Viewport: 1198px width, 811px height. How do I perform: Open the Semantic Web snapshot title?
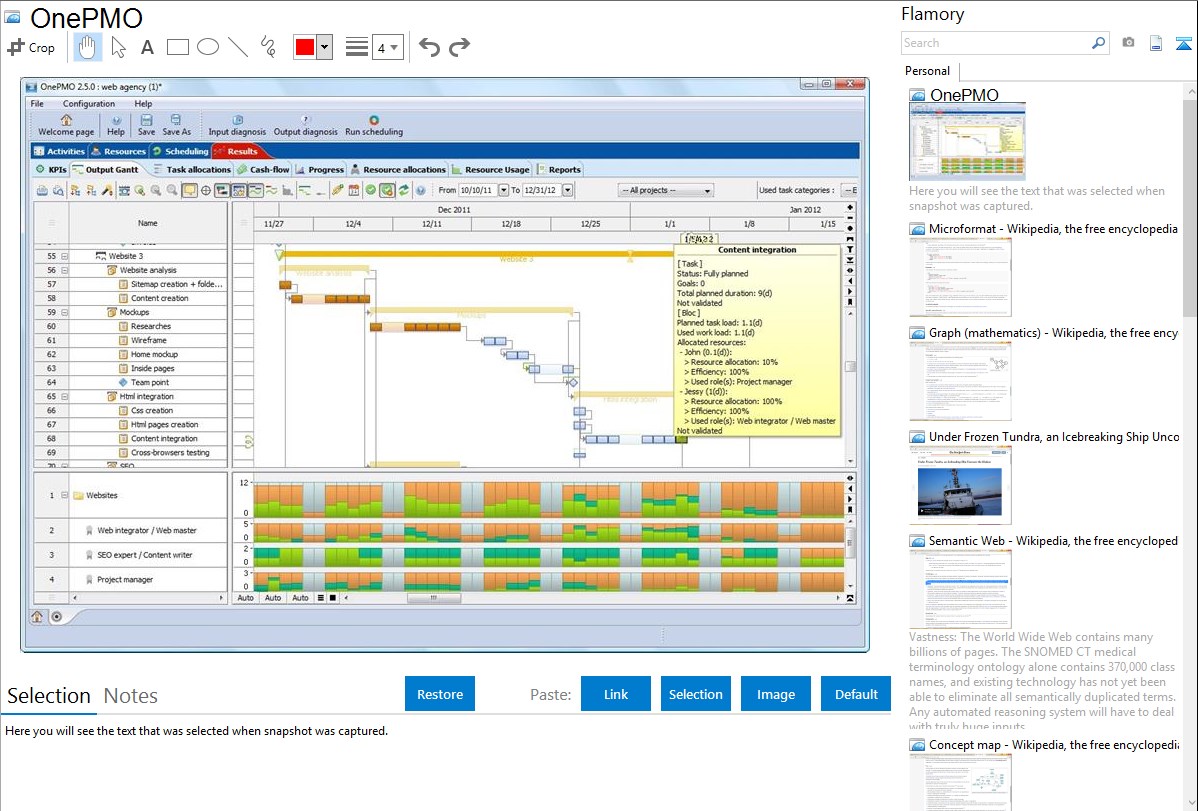[x=1054, y=541]
